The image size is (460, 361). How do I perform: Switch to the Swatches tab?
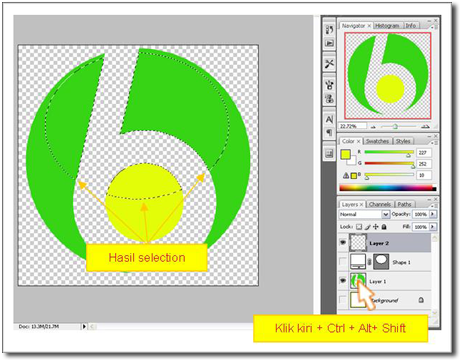point(377,141)
